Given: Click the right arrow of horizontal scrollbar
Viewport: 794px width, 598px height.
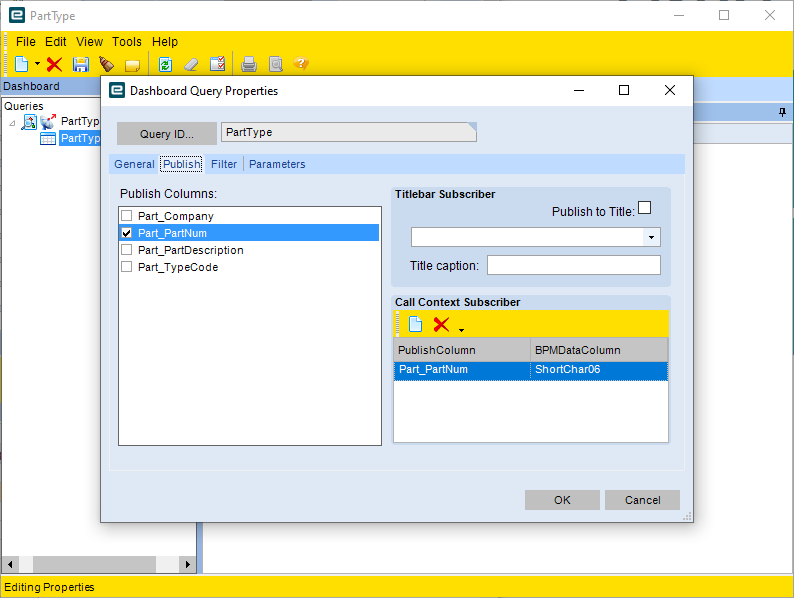Looking at the screenshot, I should click(188, 564).
